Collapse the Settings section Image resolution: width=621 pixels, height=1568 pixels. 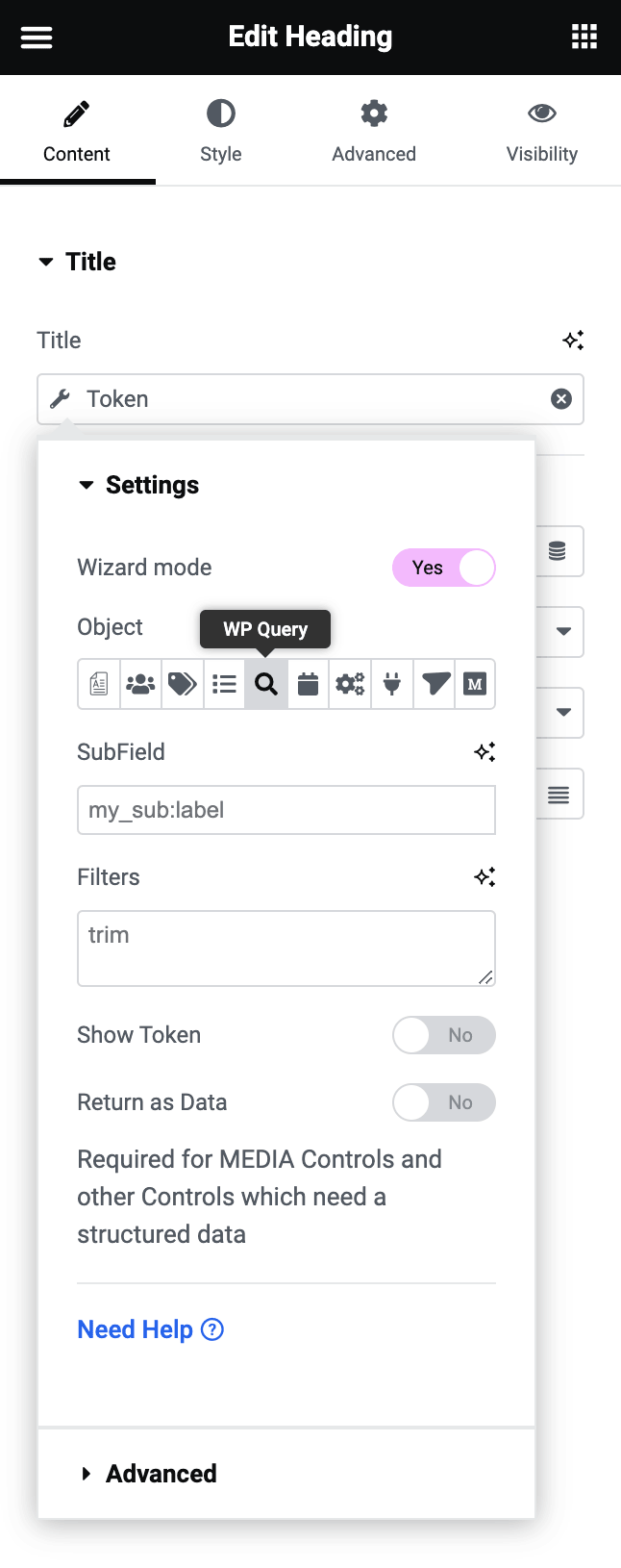(x=139, y=485)
